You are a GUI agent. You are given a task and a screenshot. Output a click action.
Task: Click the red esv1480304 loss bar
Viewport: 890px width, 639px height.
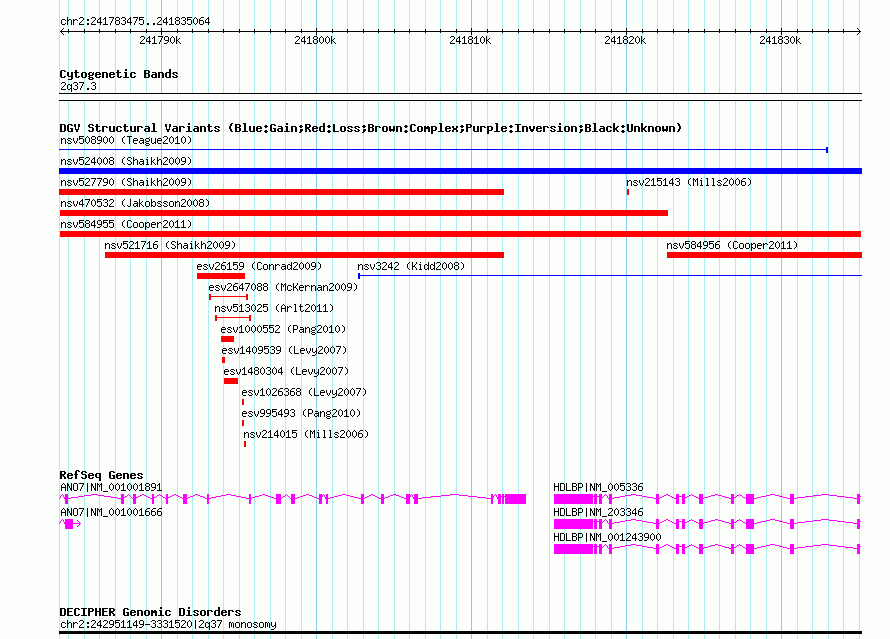[230, 381]
